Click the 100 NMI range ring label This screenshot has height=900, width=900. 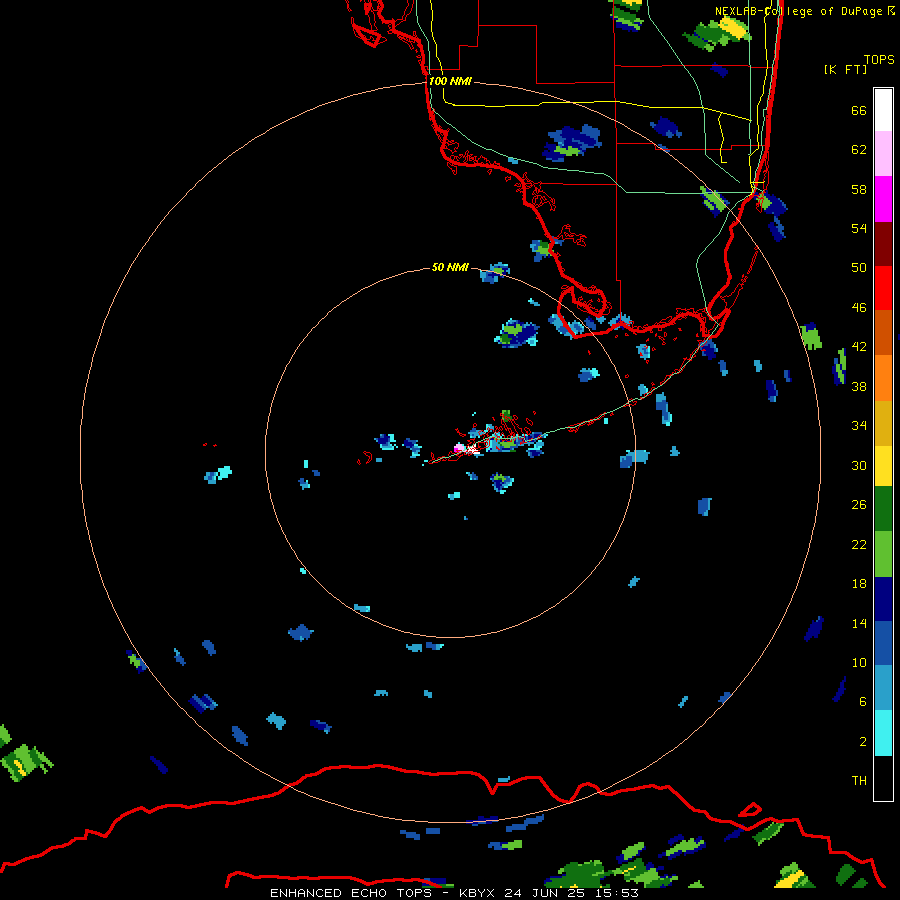pos(450,81)
